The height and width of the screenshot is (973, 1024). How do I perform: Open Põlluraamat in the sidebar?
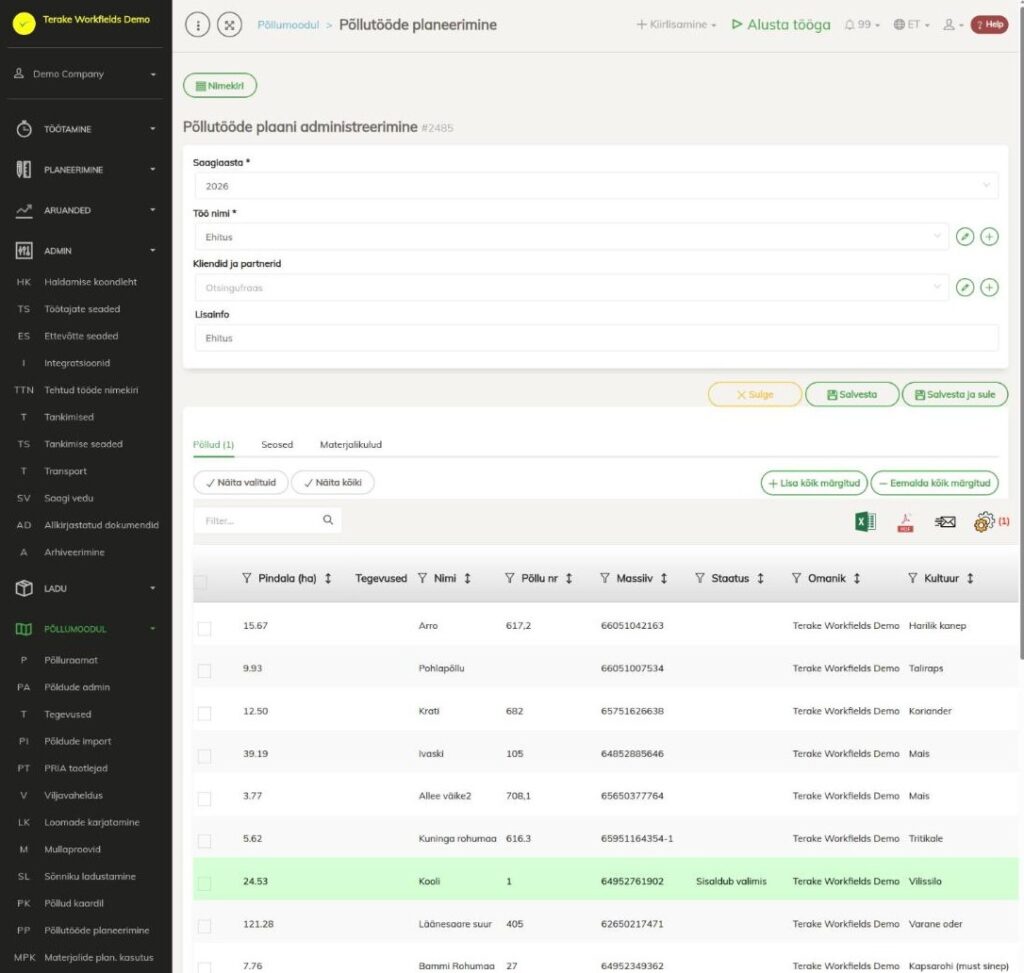click(x=71, y=660)
